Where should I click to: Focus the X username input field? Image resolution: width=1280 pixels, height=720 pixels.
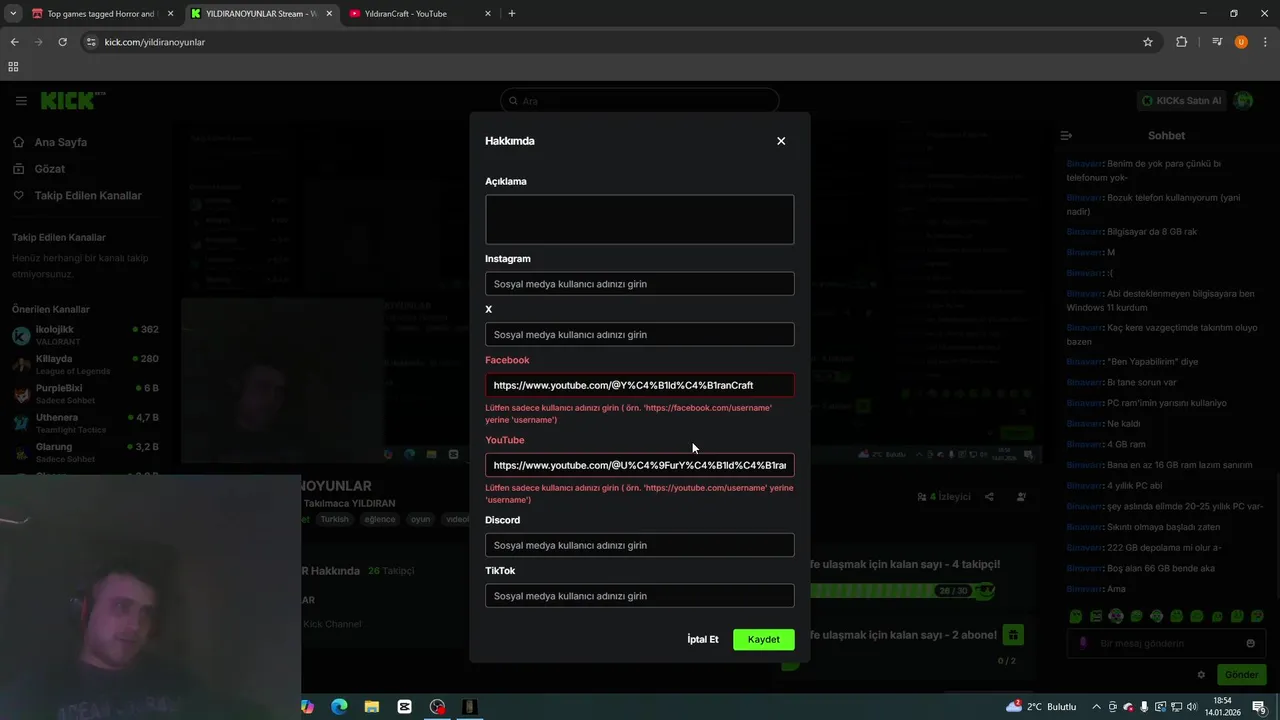tap(640, 335)
